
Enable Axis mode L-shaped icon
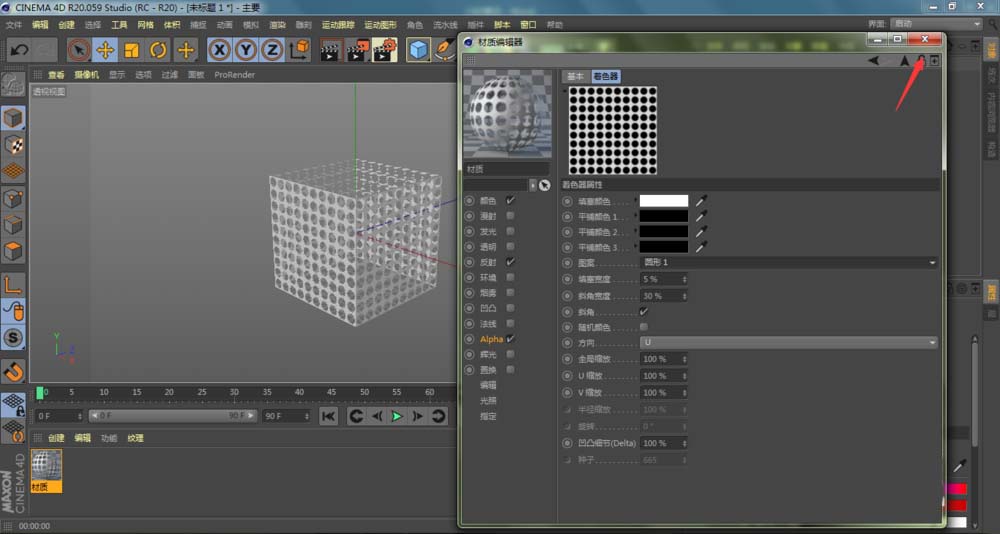point(13,285)
